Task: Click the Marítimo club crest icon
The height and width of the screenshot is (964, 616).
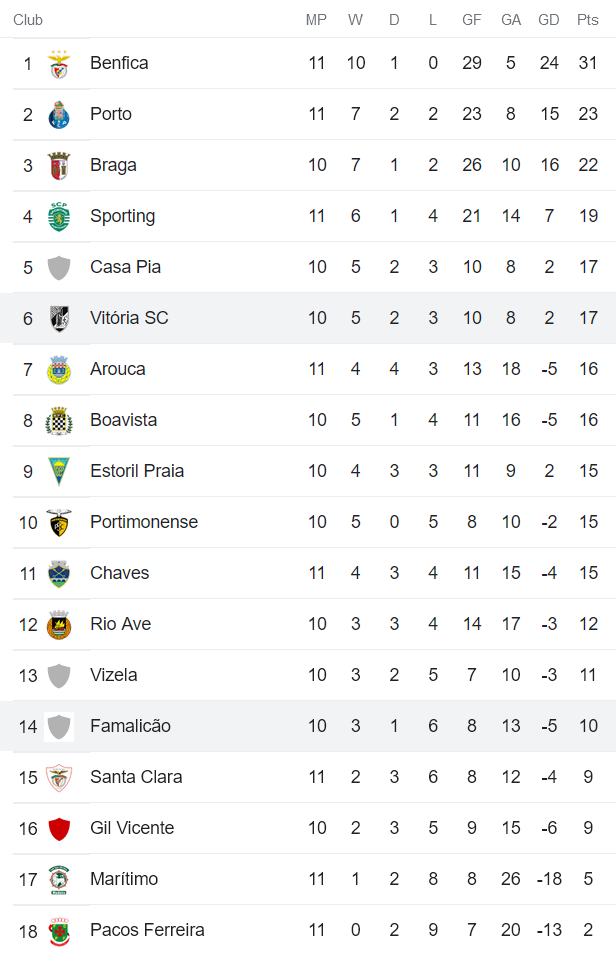Action: click(59, 880)
